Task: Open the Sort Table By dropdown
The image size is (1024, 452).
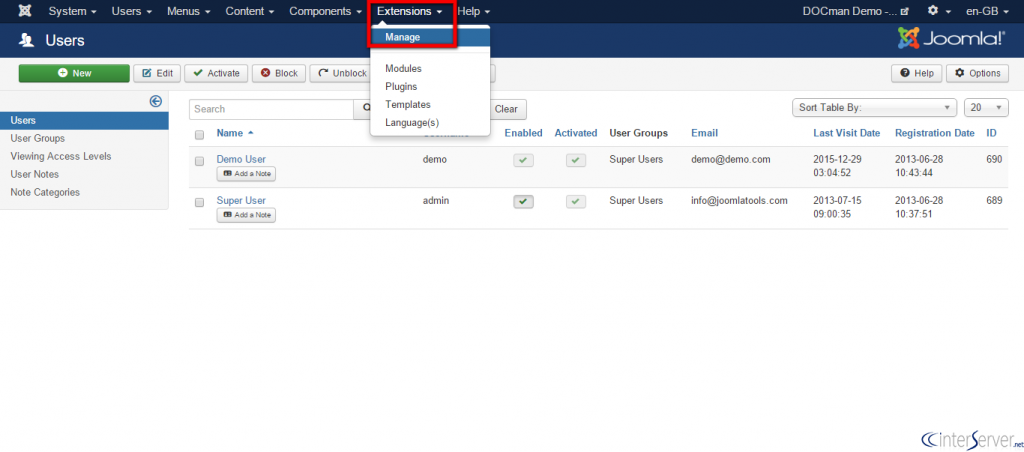Action: tap(874, 108)
